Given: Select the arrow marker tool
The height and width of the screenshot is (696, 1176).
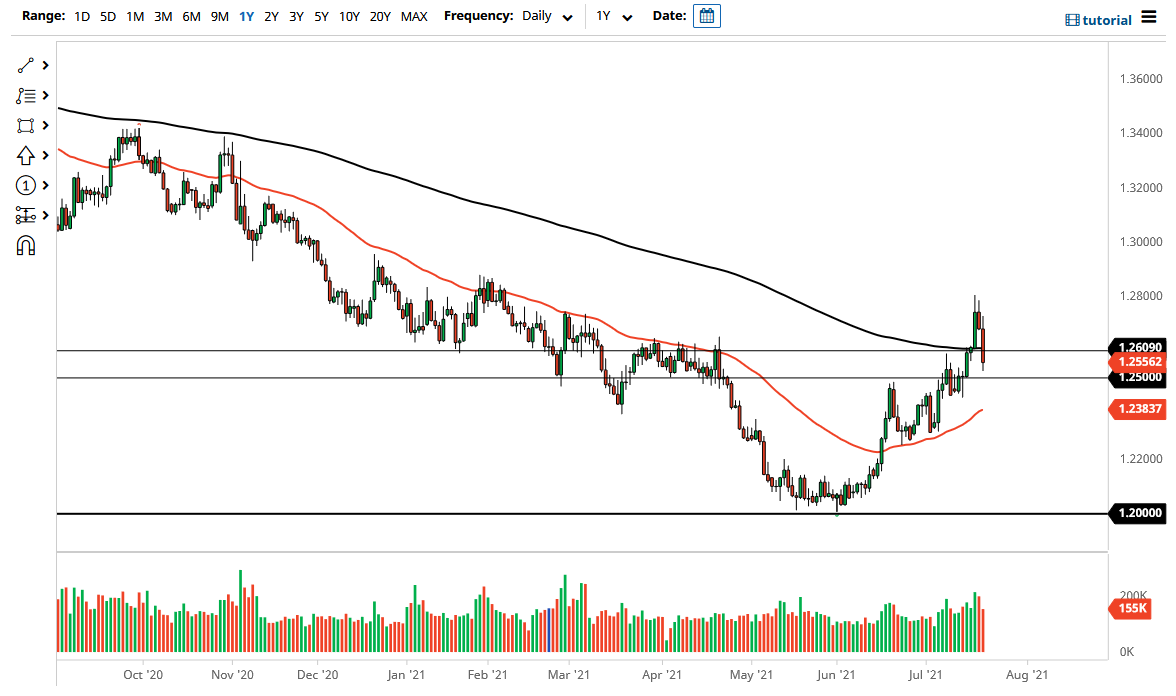Looking at the screenshot, I should [26, 155].
